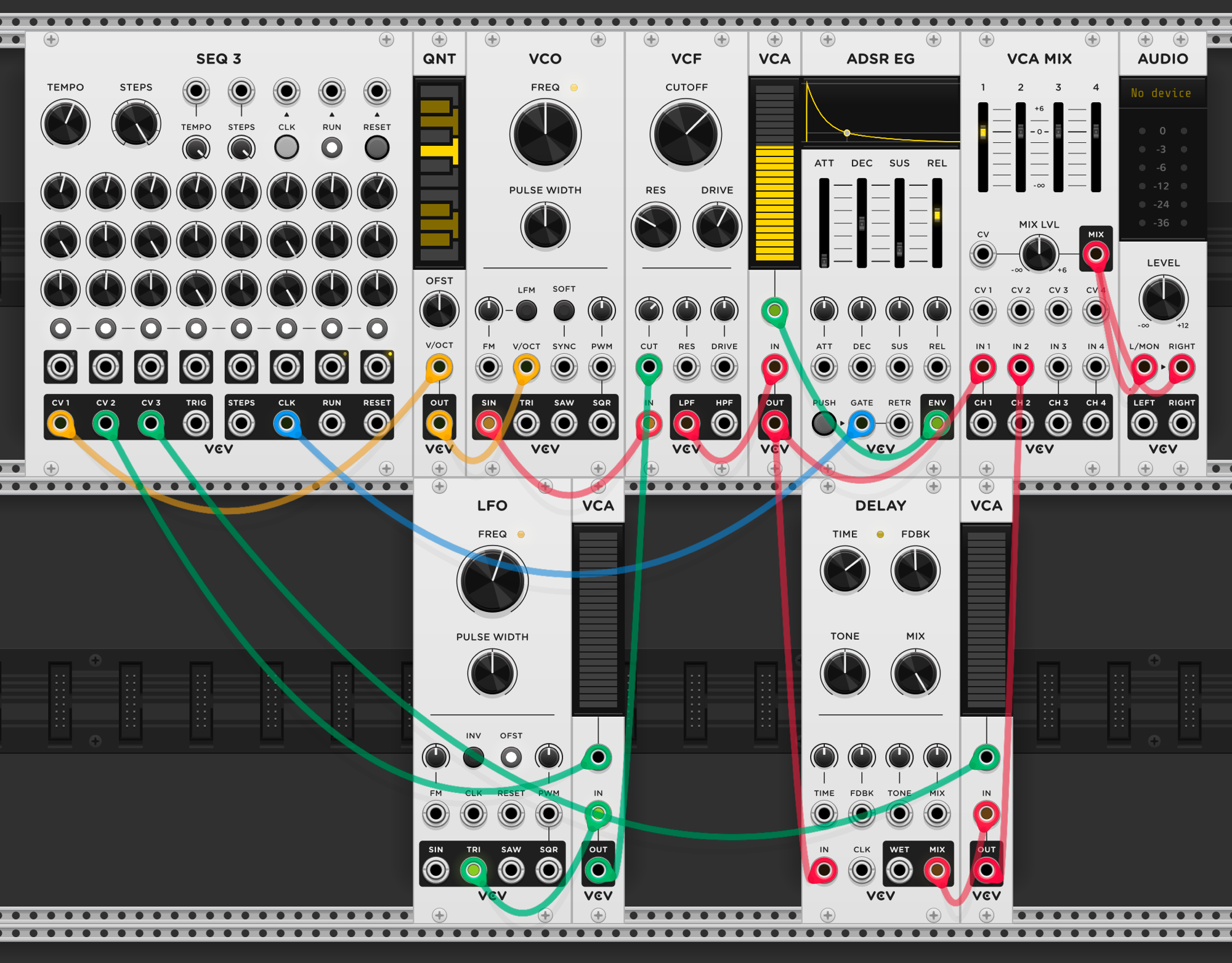Click AUDIO L/MON input jack
The image size is (1232, 963).
(x=1144, y=368)
